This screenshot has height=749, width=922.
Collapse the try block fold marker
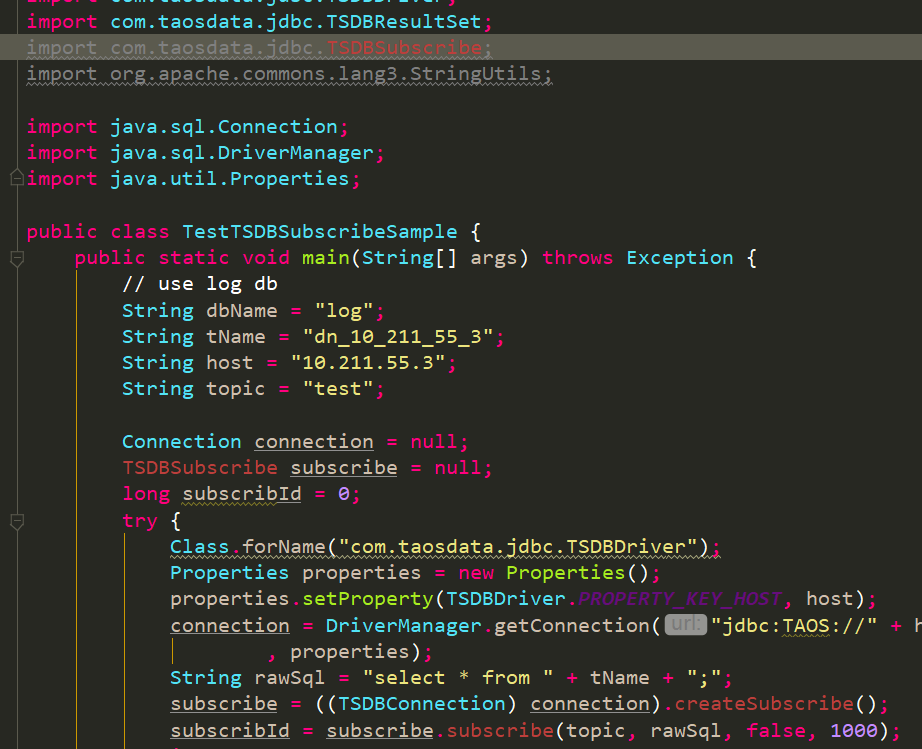click(x=17, y=521)
